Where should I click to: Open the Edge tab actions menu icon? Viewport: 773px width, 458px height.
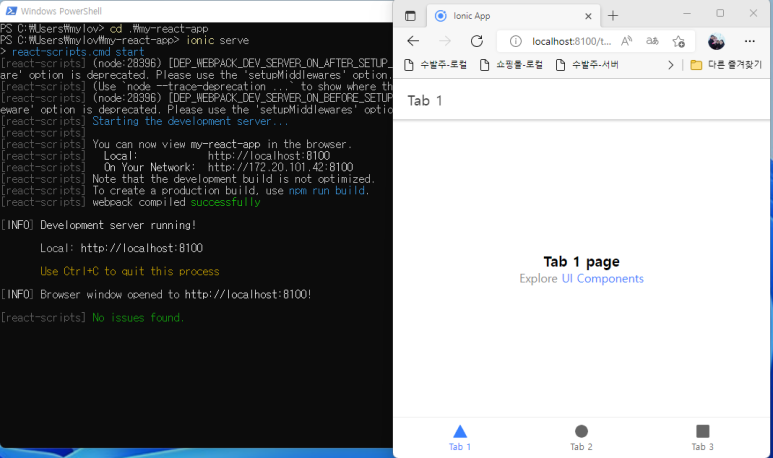(x=410, y=16)
